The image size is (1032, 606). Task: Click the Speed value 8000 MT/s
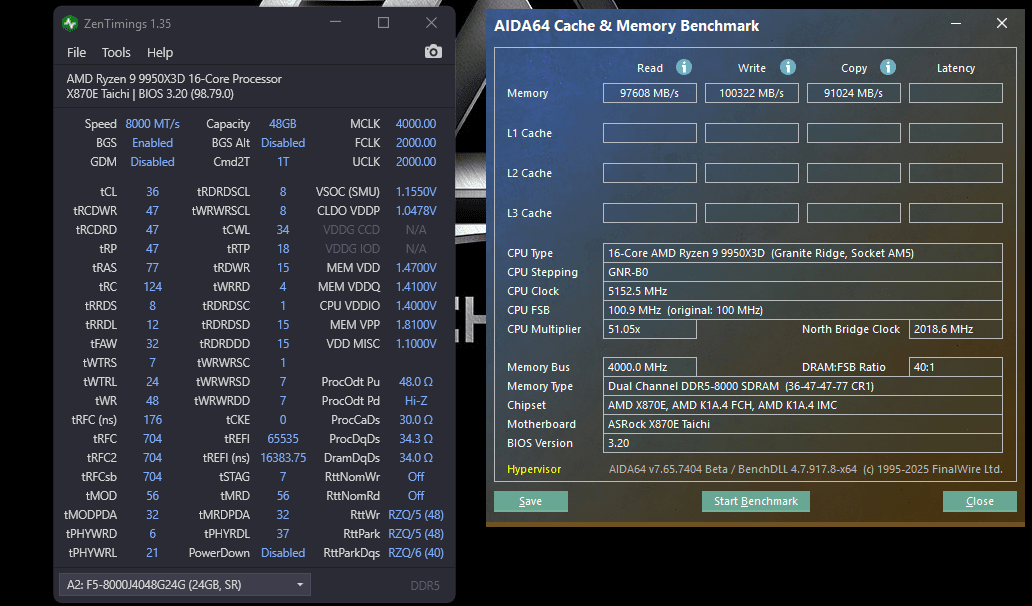coord(153,124)
